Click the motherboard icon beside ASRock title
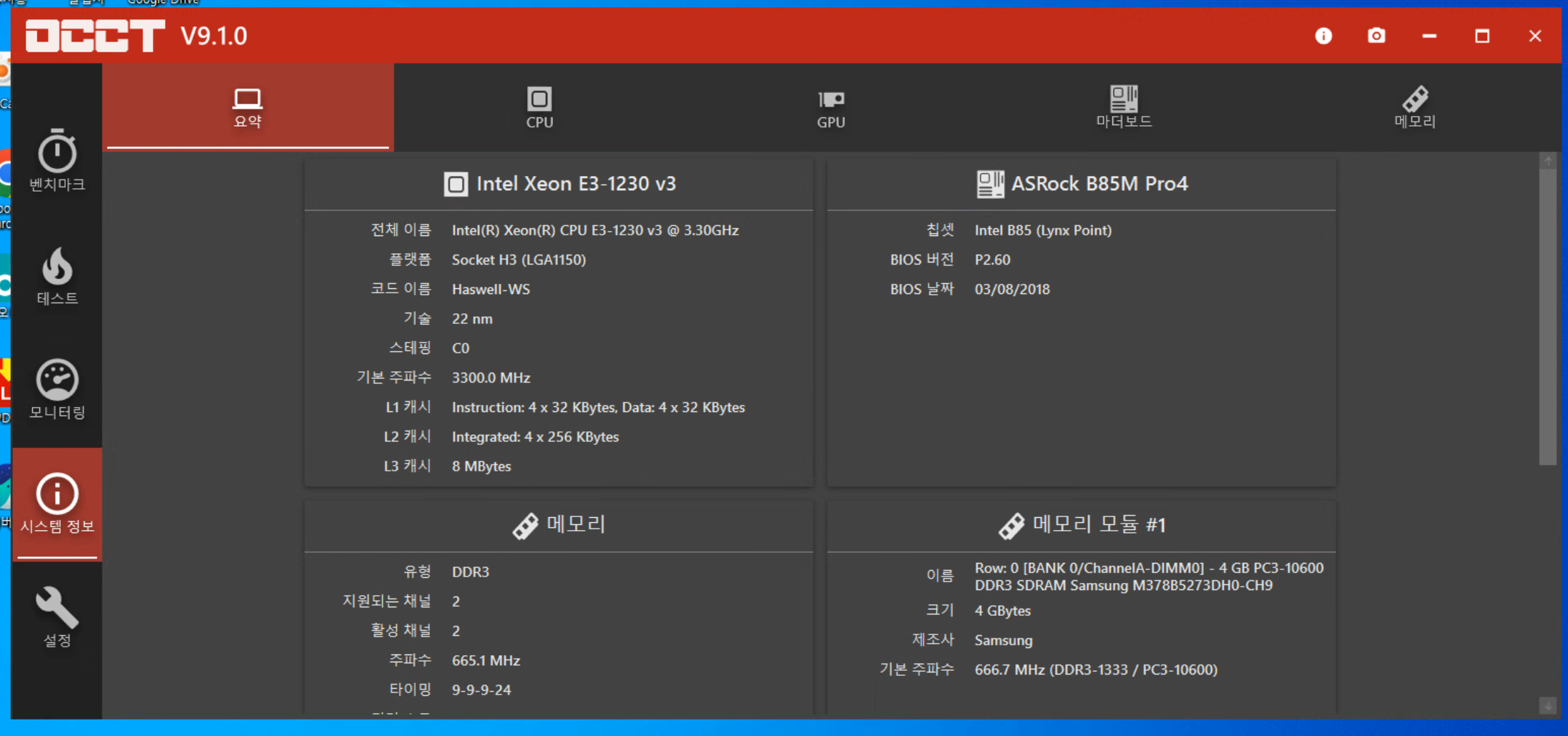Viewport: 1568px width, 736px height. 990,185
